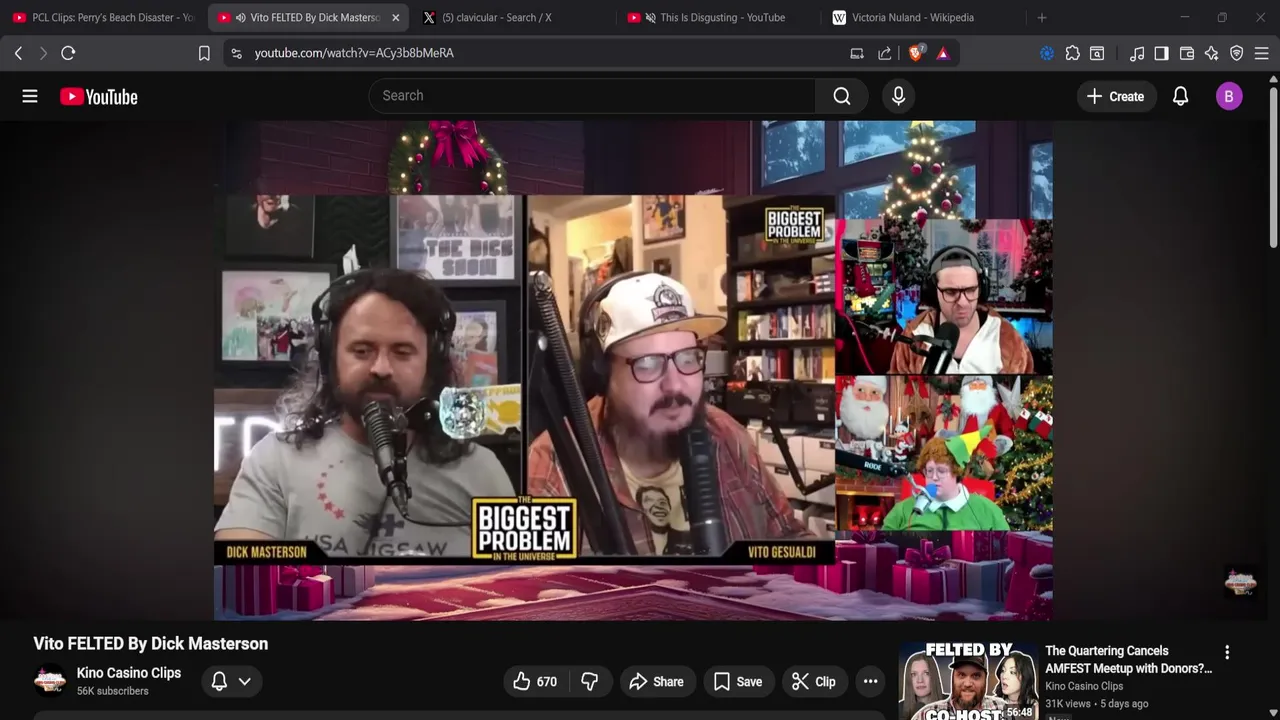This screenshot has width=1280, height=720.
Task: Install or cast via screen icon in address bar
Action: [857, 53]
